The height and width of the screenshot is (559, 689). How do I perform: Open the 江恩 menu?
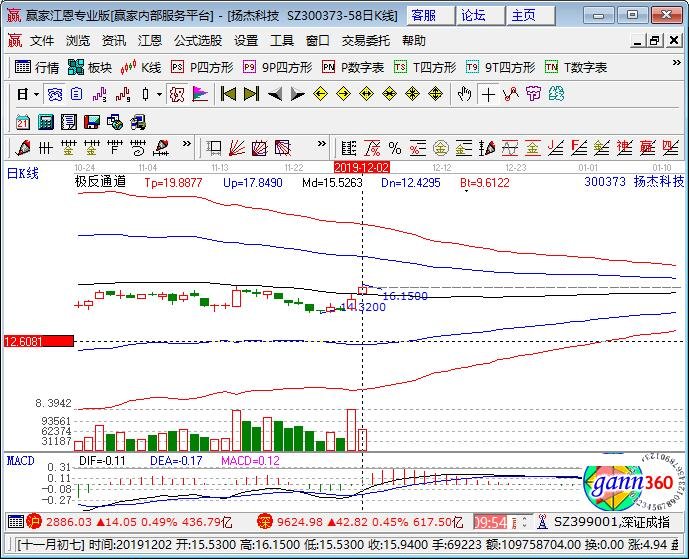(x=150, y=41)
